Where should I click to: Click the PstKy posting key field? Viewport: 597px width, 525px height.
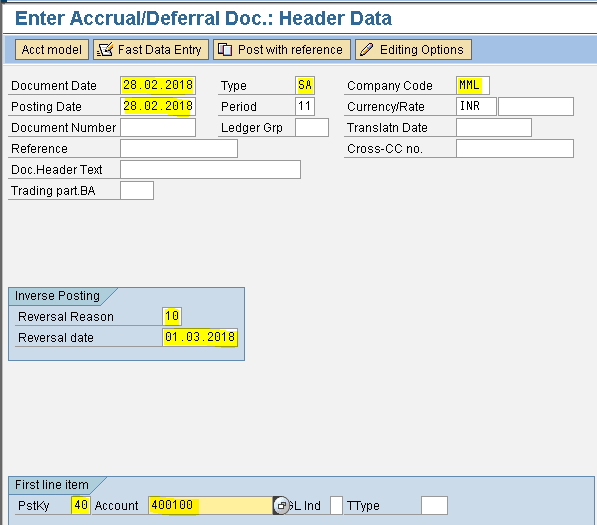[x=81, y=505]
